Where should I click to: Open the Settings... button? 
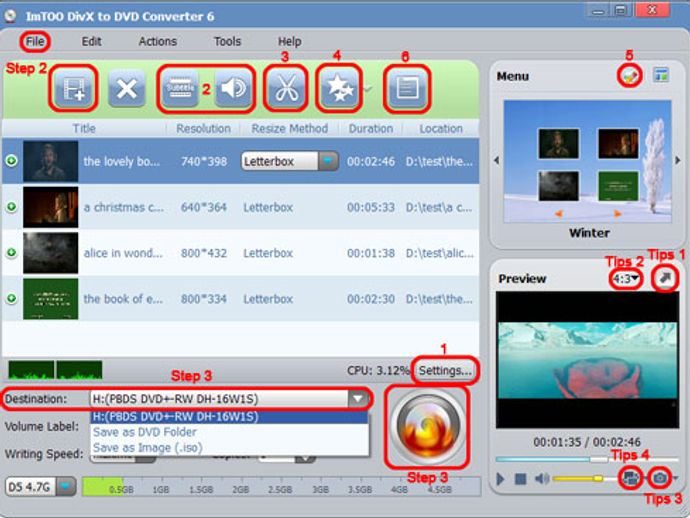(445, 371)
